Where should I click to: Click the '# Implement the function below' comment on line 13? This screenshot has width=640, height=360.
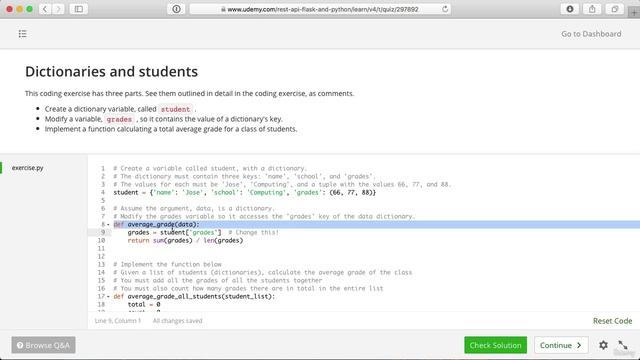point(167,264)
